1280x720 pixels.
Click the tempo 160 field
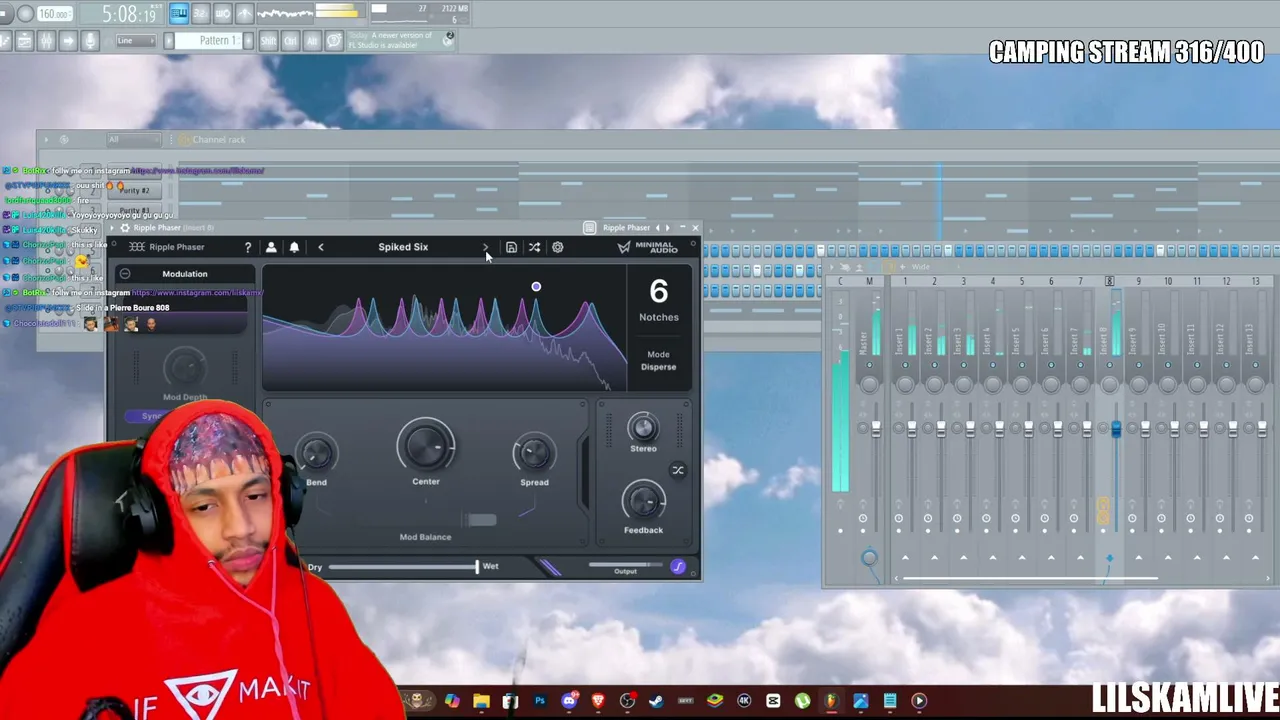(x=54, y=14)
